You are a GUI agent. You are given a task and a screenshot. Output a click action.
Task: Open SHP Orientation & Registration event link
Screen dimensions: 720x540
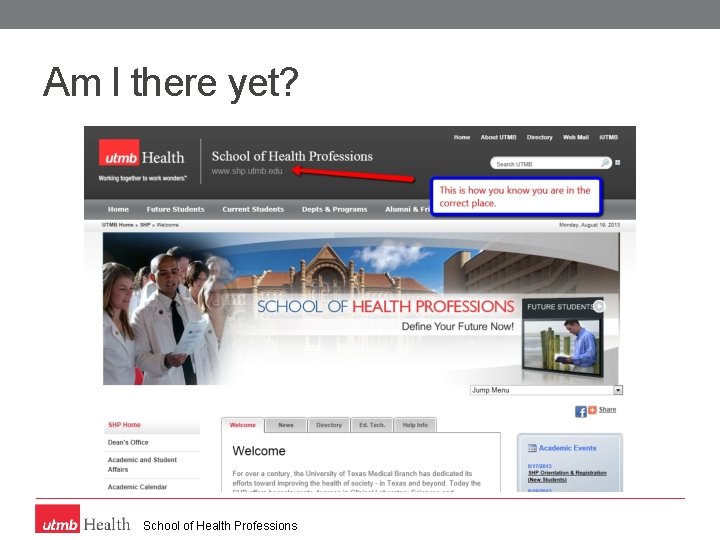tap(567, 476)
